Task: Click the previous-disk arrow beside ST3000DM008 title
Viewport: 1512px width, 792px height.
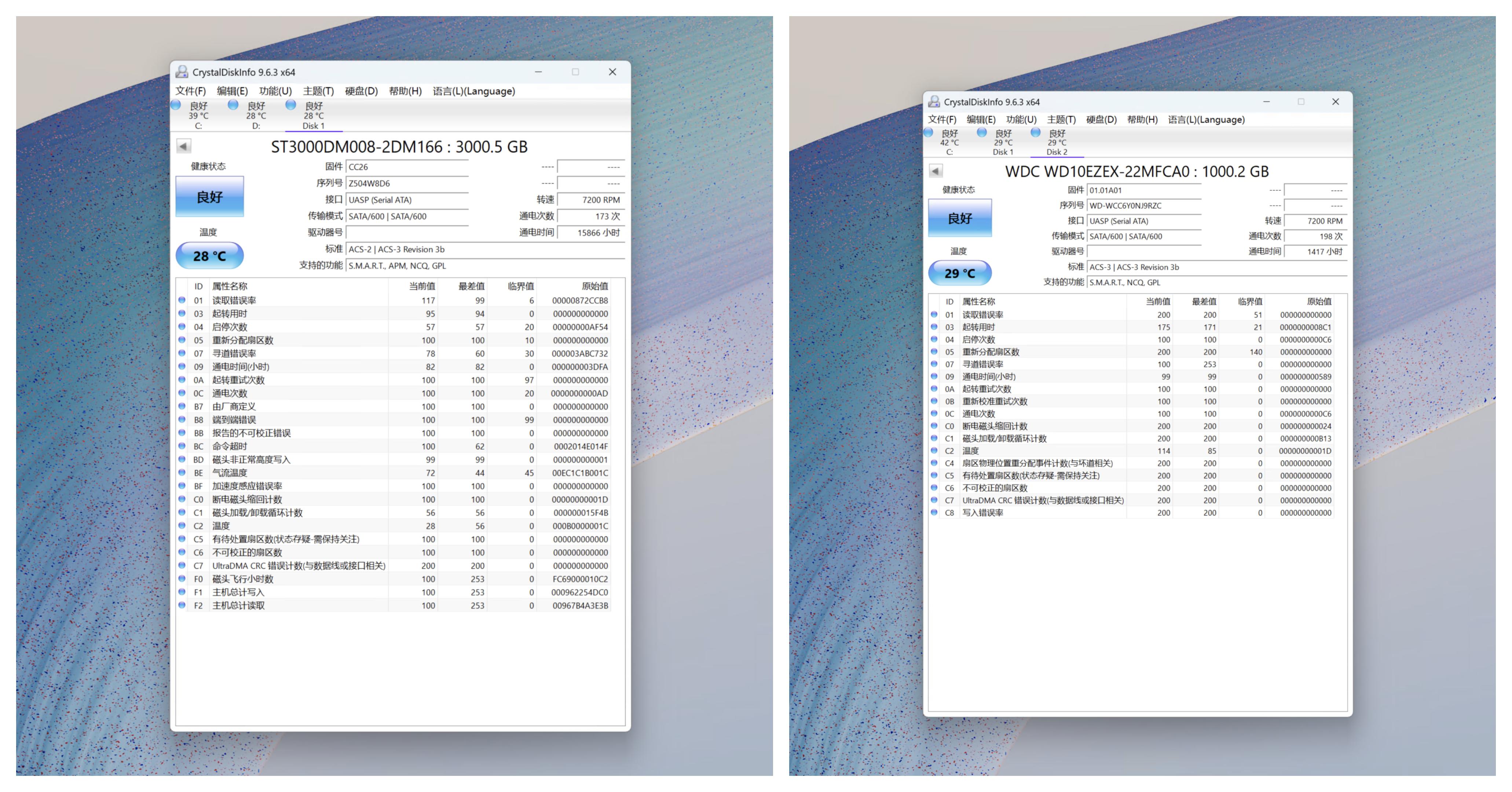Action: tap(184, 146)
